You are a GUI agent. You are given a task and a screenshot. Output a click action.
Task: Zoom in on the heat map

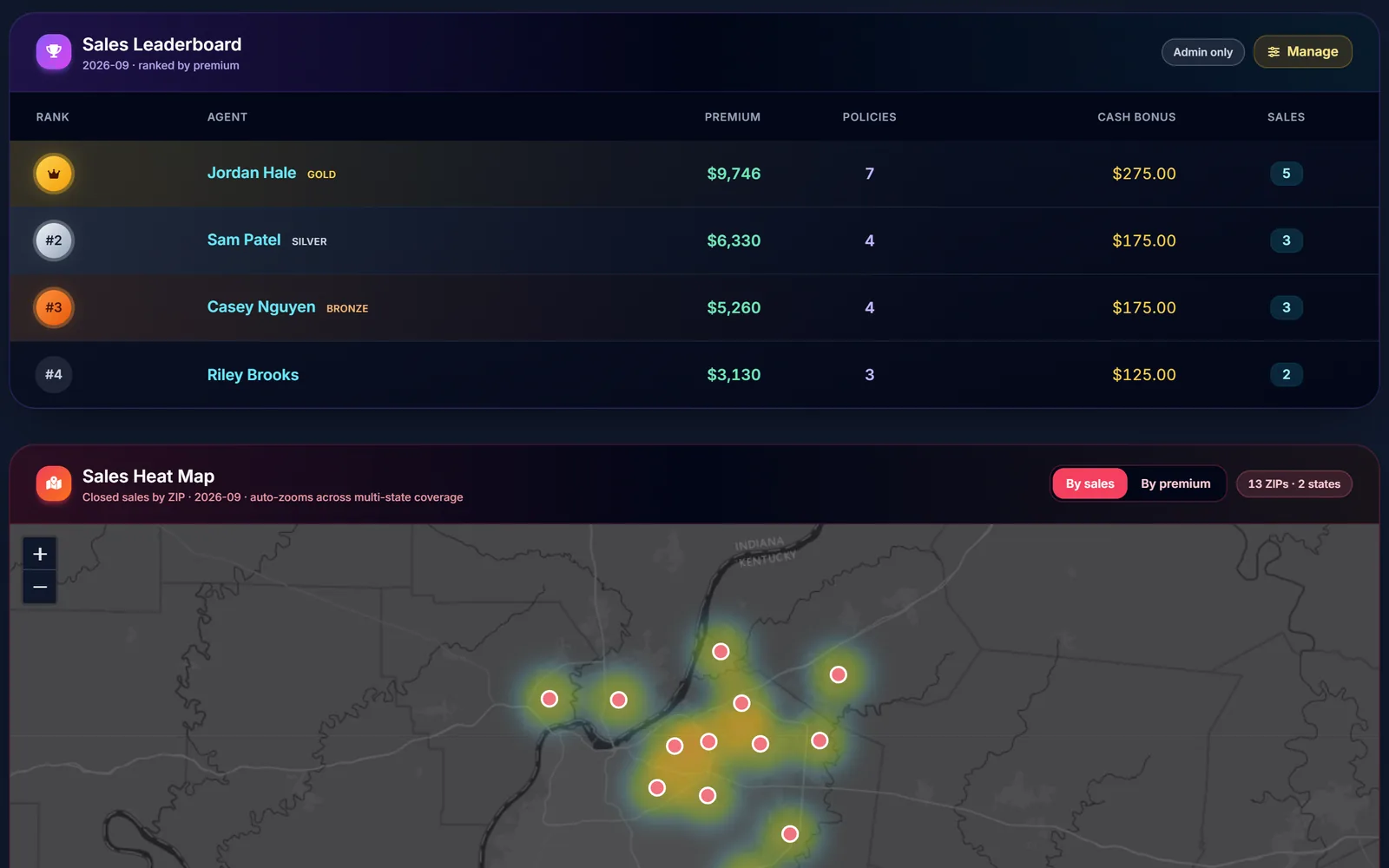coord(40,554)
